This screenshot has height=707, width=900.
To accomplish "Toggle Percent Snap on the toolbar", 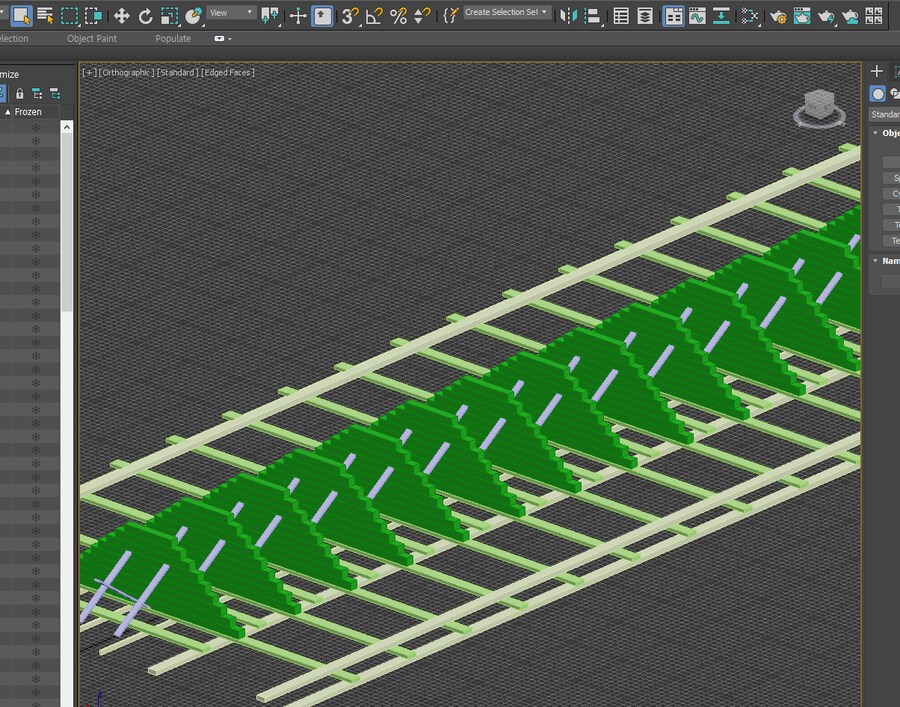I will (x=398, y=15).
